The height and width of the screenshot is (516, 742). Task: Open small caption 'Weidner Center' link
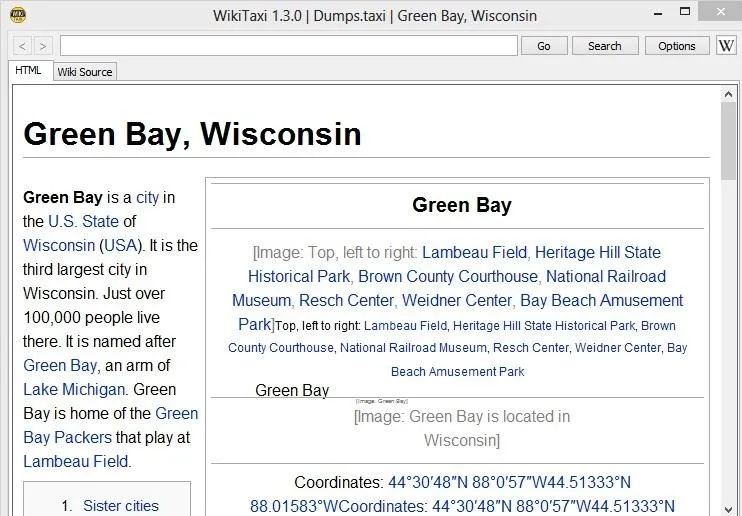pyautogui.click(x=618, y=348)
